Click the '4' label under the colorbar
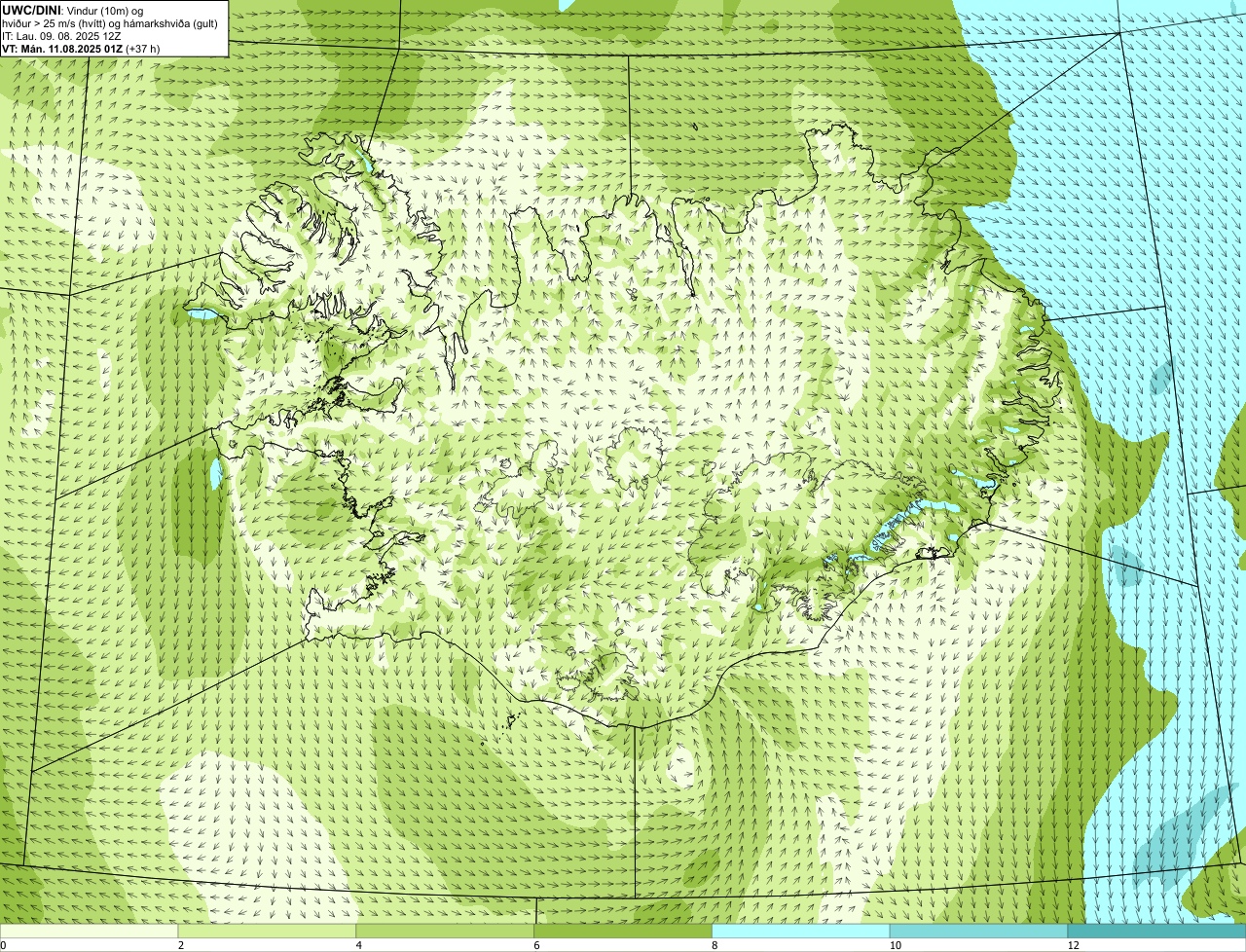The height and width of the screenshot is (952, 1246). pyautogui.click(x=359, y=945)
